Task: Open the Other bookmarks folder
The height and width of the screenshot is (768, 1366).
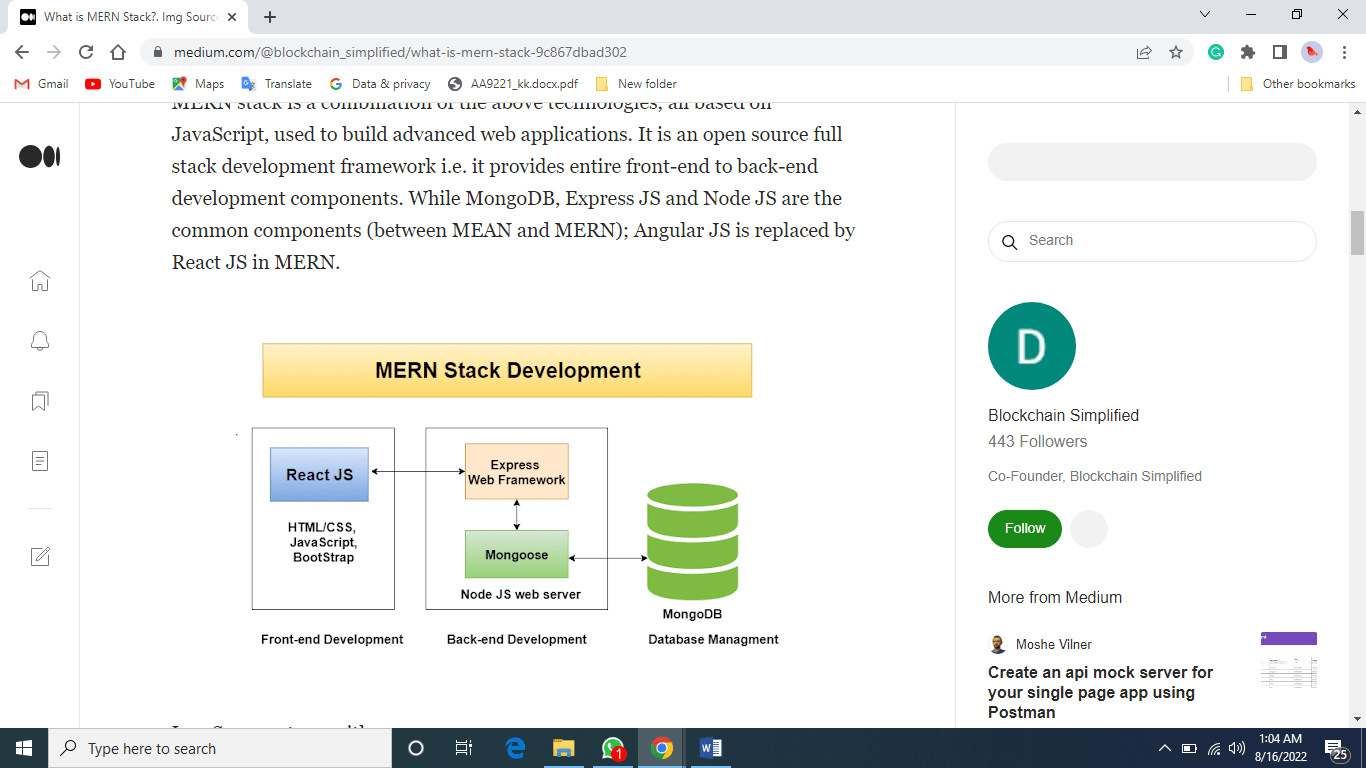Action: (x=1298, y=84)
